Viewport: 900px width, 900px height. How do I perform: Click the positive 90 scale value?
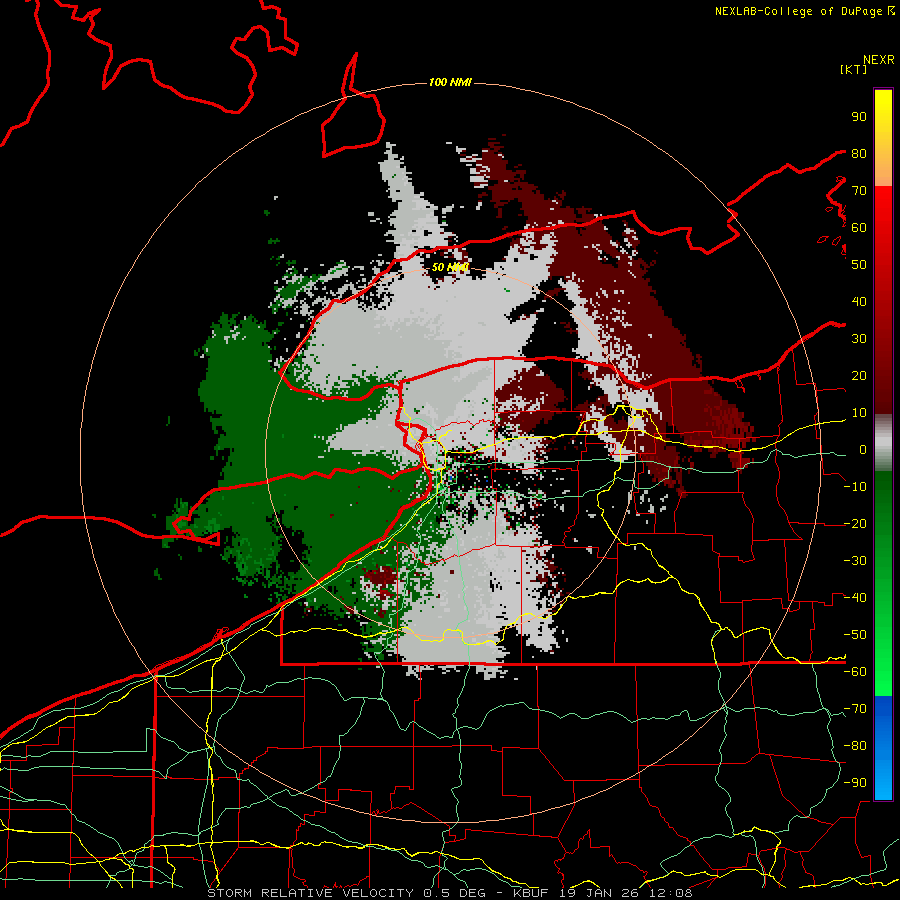coord(859,117)
